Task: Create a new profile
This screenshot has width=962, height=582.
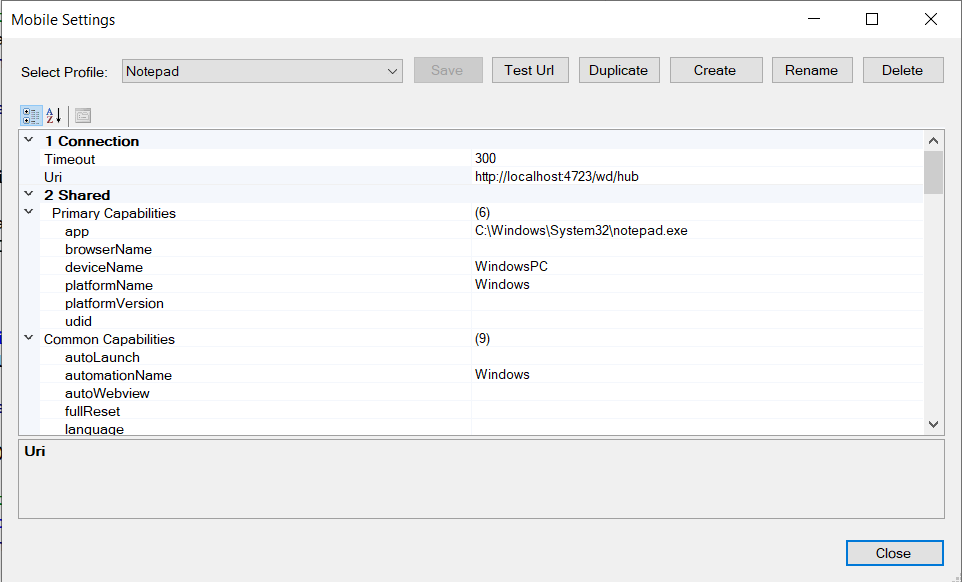Action: 715,70
